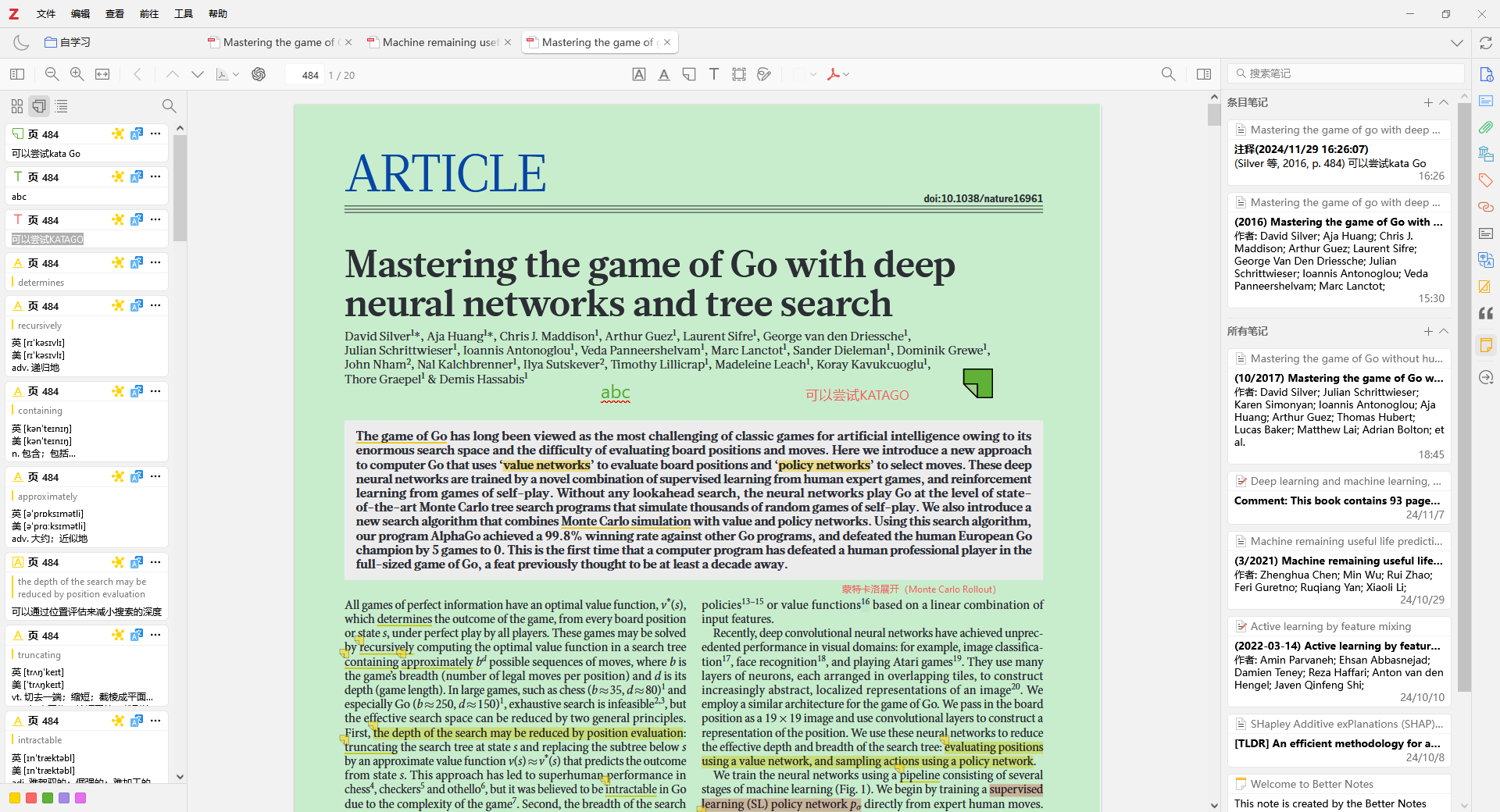Go to the previous page

[173, 74]
